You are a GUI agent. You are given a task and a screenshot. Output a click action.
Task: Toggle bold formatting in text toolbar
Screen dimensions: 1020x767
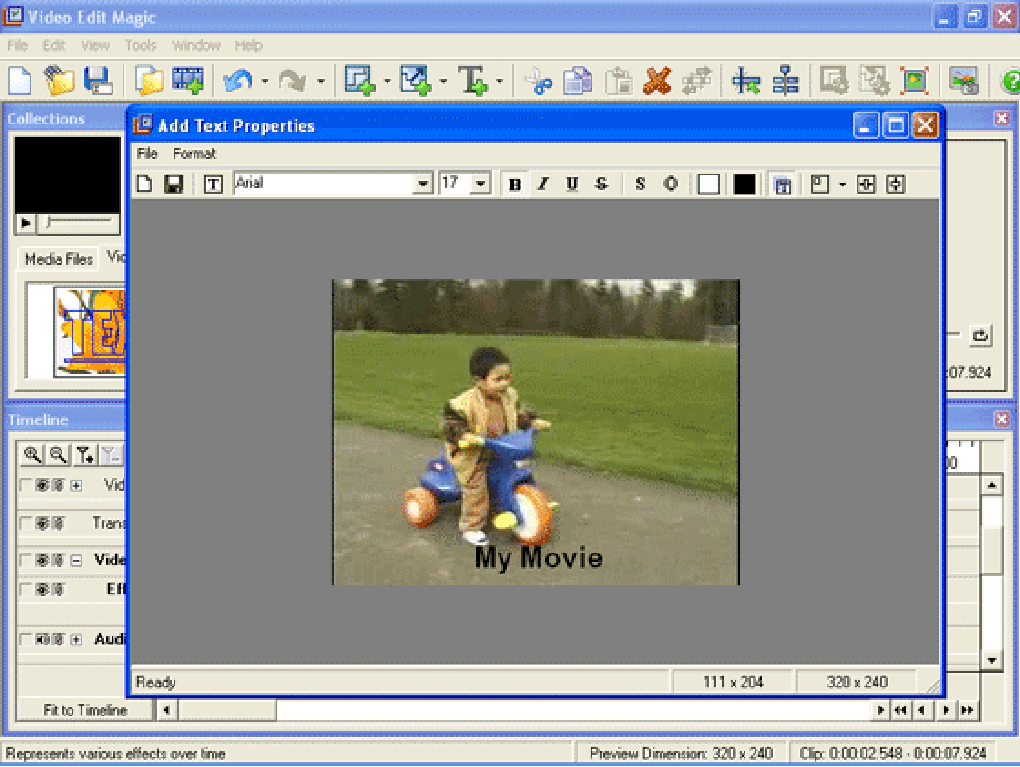point(515,184)
